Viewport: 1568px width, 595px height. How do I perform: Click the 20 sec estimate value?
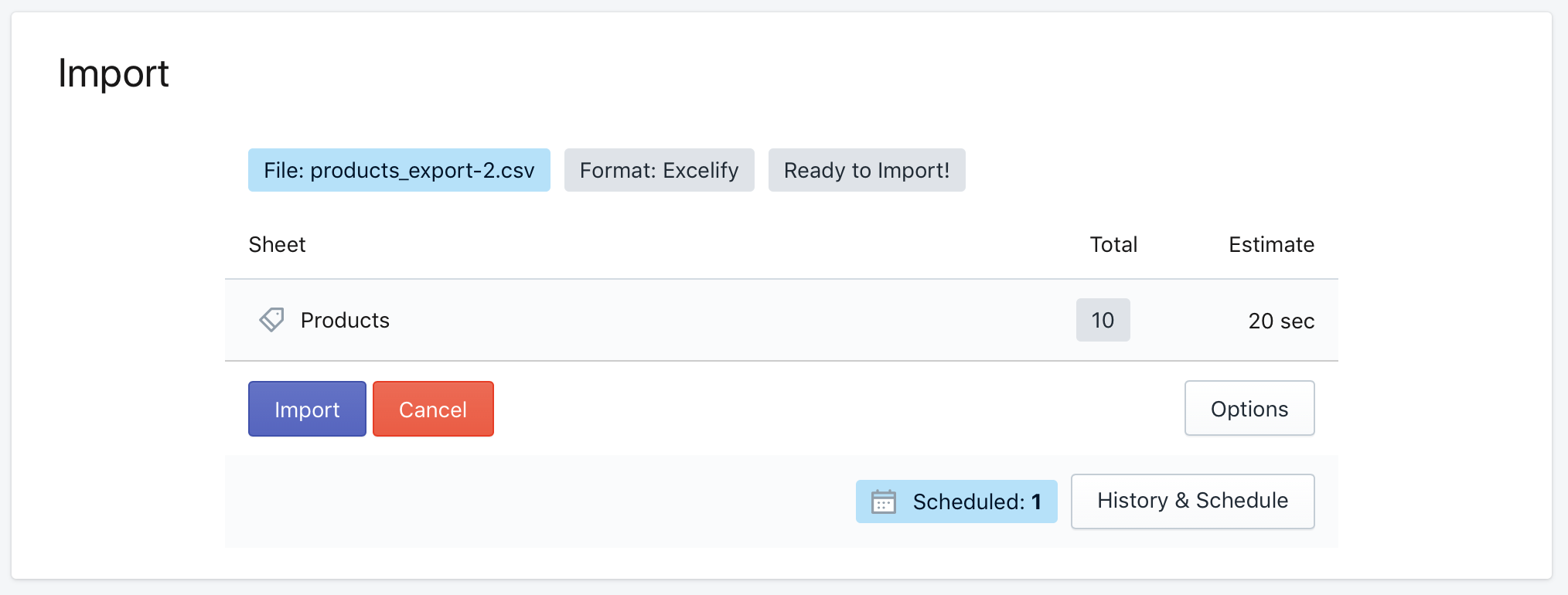pyautogui.click(x=1281, y=321)
